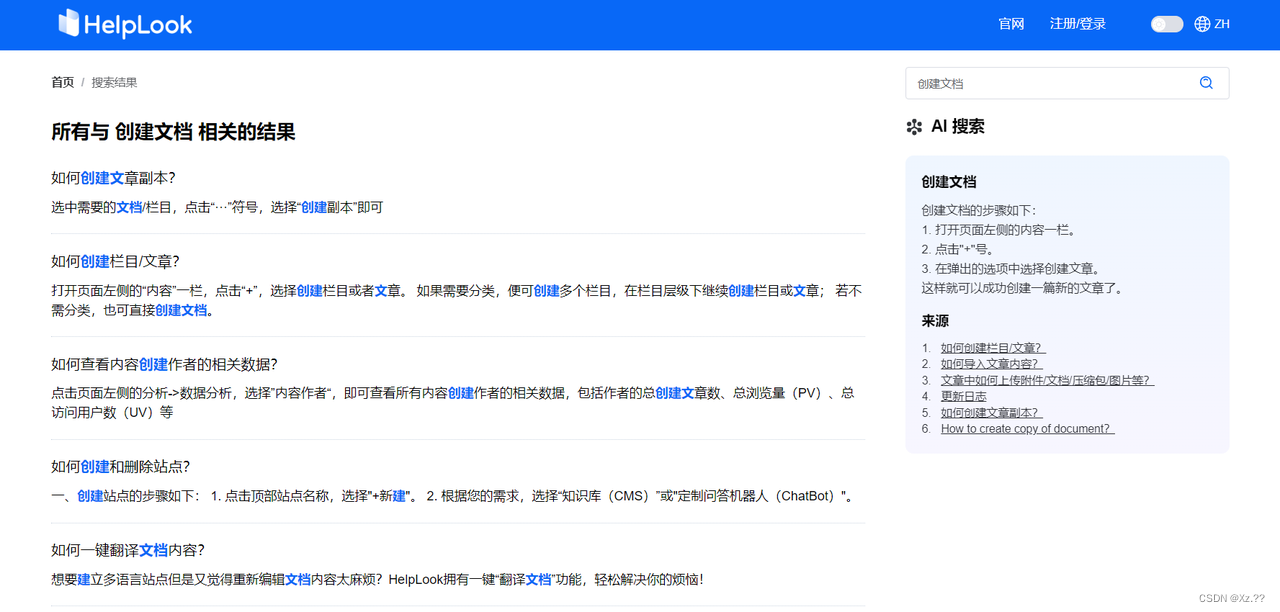
Task: Open source link 如何导入文章内容?
Action: click(x=991, y=364)
